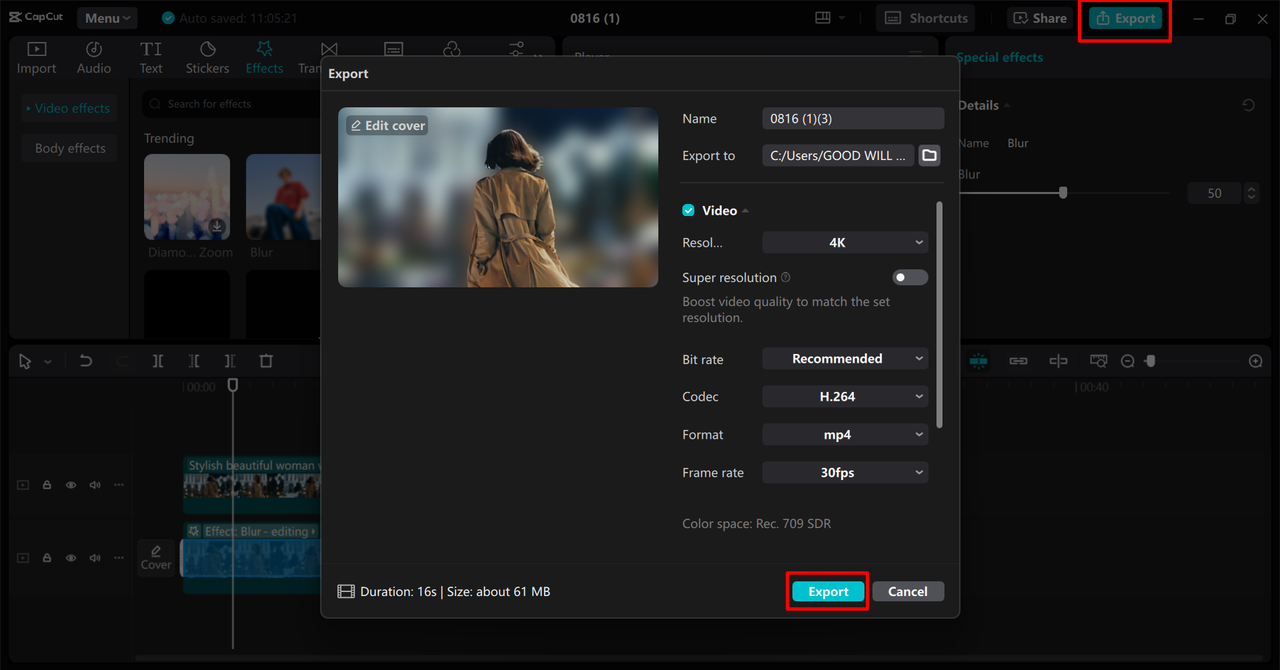The image size is (1280, 670).
Task: Open the Format mp4 dropdown
Action: [x=845, y=434]
